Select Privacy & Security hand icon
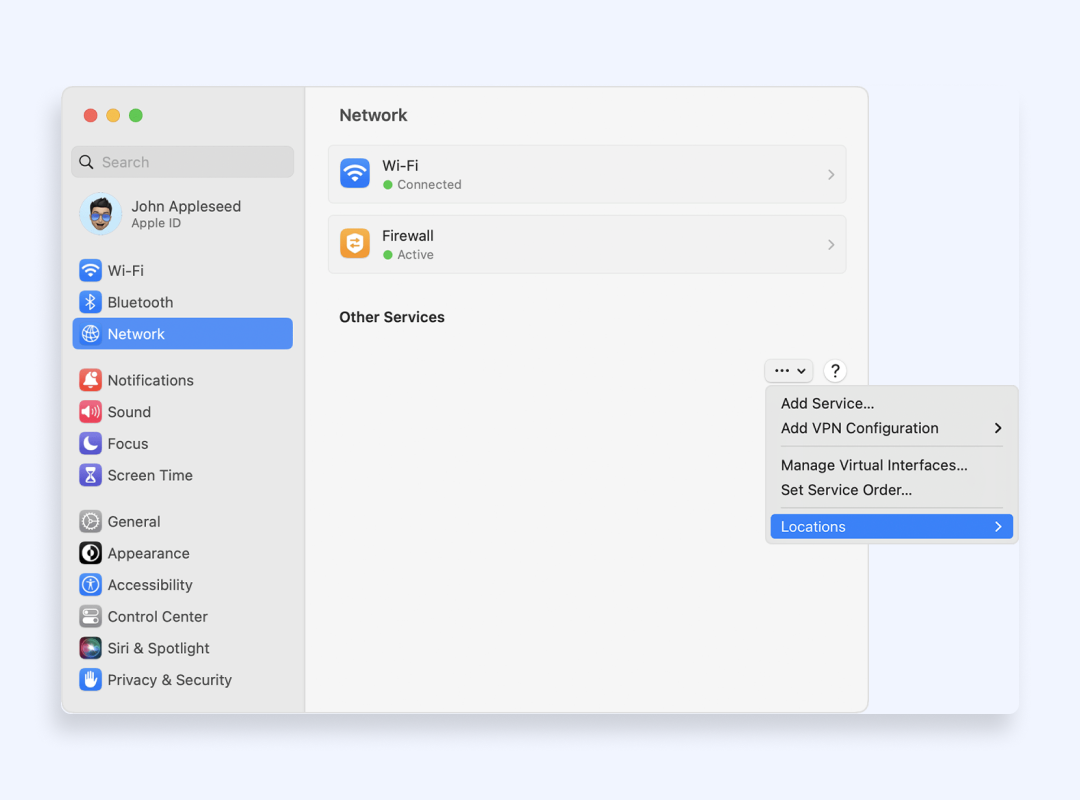This screenshot has width=1080, height=800. [x=91, y=680]
